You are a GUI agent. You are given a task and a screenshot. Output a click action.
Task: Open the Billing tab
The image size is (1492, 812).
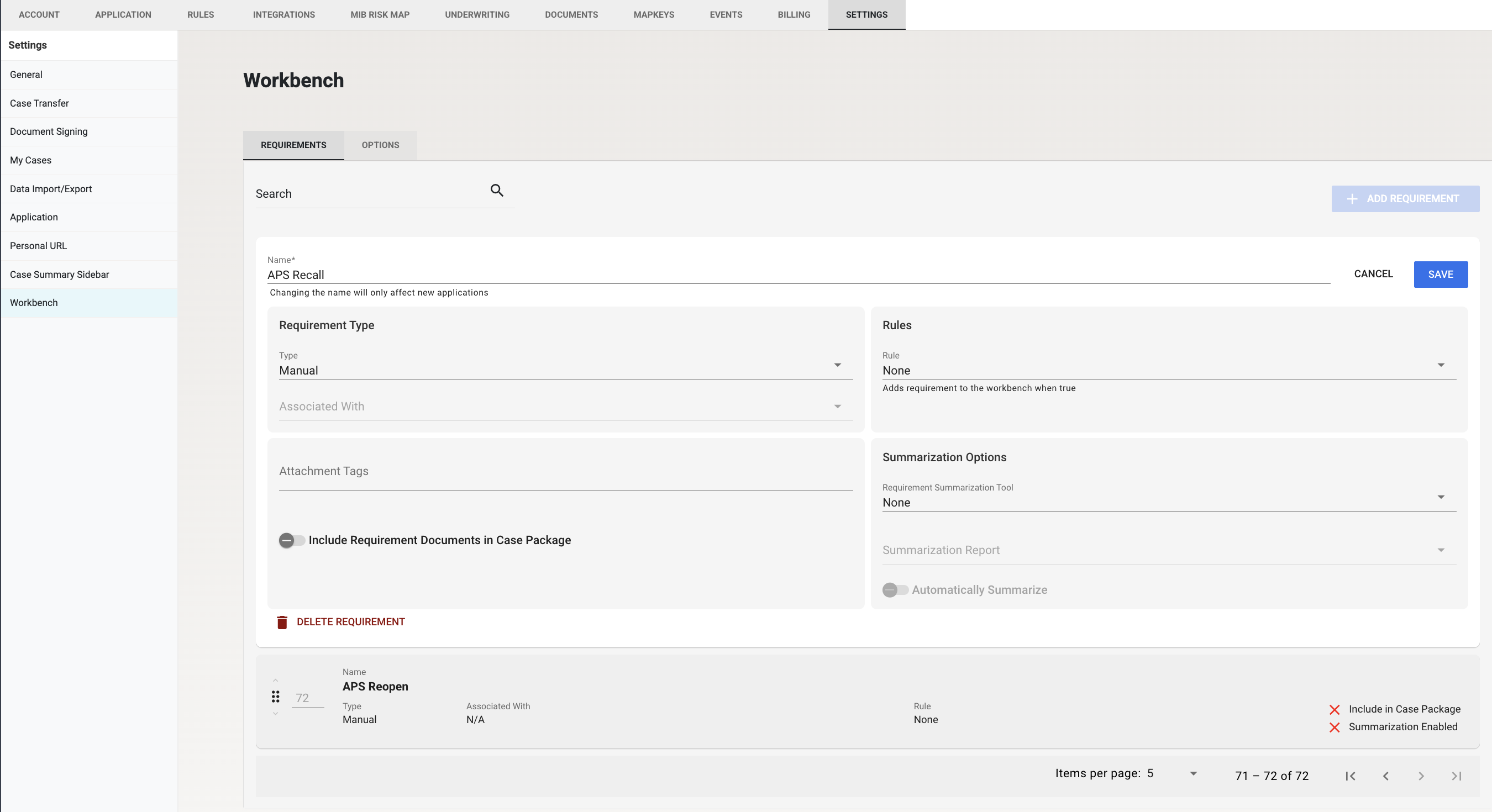point(794,14)
